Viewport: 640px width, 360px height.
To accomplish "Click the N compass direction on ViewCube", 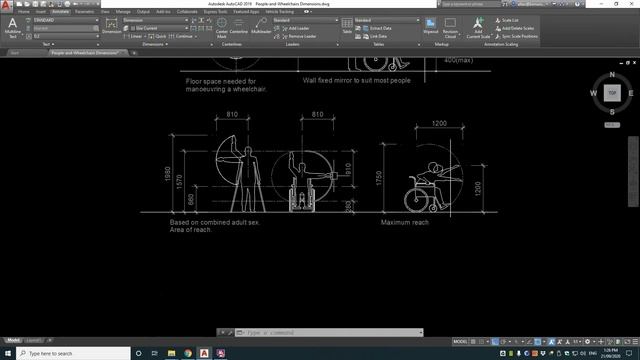I will click(x=612, y=74).
